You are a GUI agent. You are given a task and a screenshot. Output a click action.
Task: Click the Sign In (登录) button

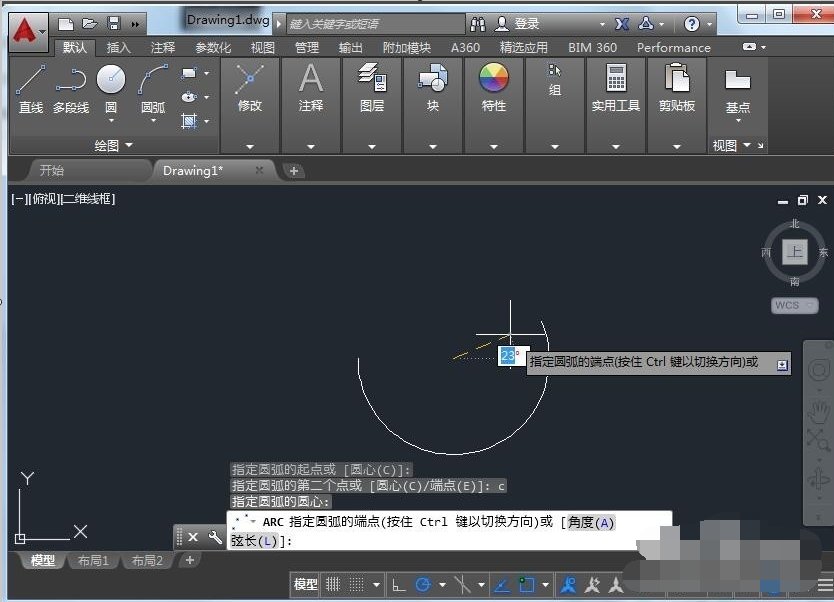tap(526, 23)
